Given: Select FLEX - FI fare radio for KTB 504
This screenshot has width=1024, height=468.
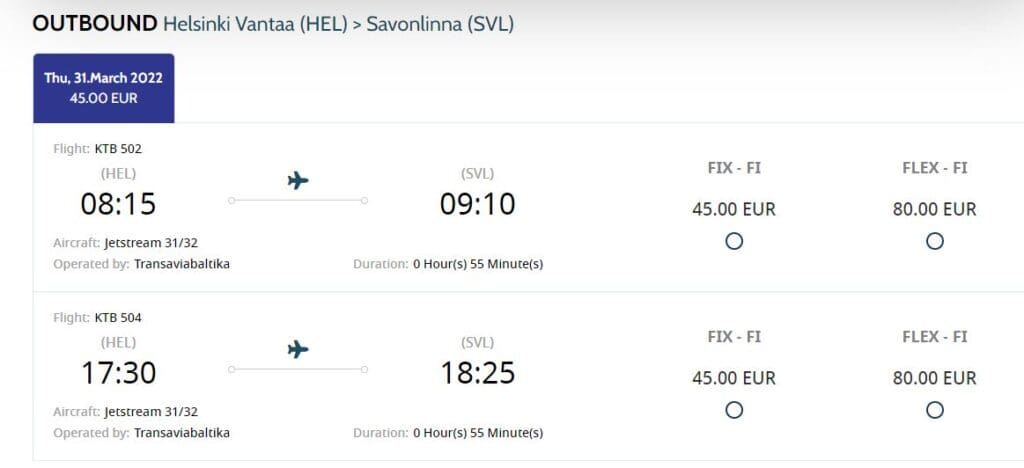Looking at the screenshot, I should pyautogui.click(x=934, y=410).
